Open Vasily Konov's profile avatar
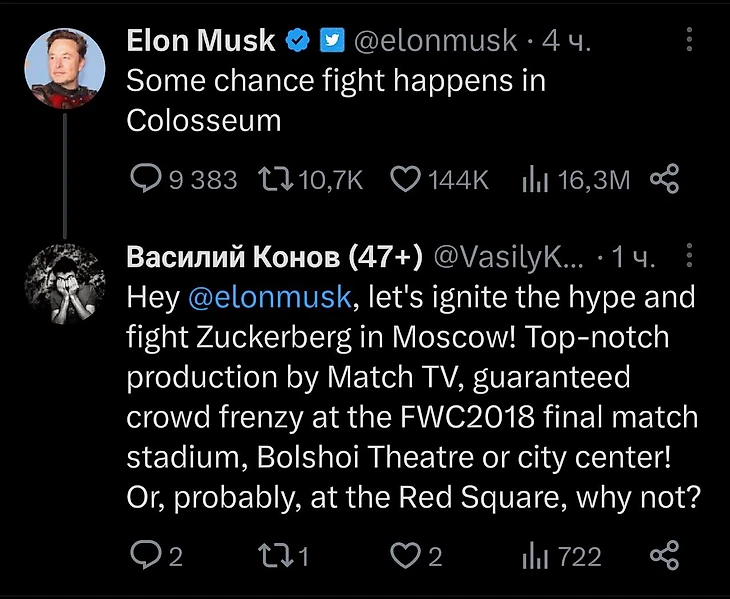Viewport: 730px width, 599px height. (x=66, y=284)
